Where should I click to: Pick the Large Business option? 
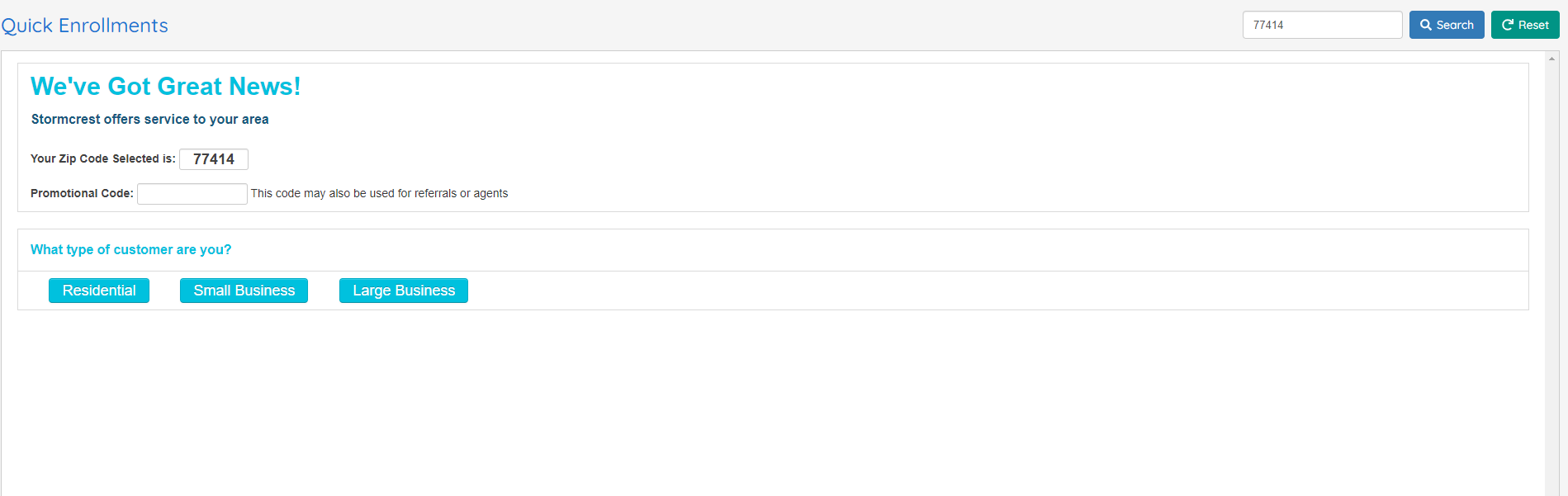click(x=404, y=291)
